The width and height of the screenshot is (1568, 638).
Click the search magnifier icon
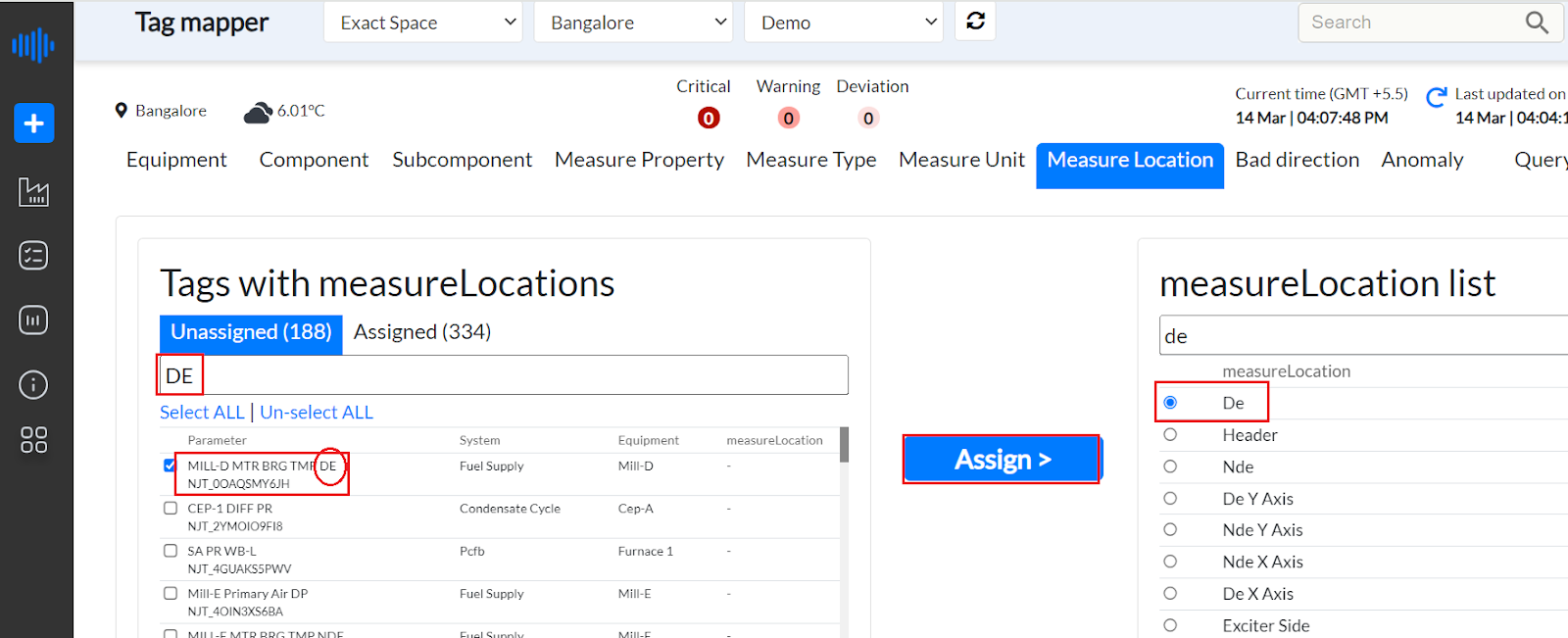(1537, 23)
